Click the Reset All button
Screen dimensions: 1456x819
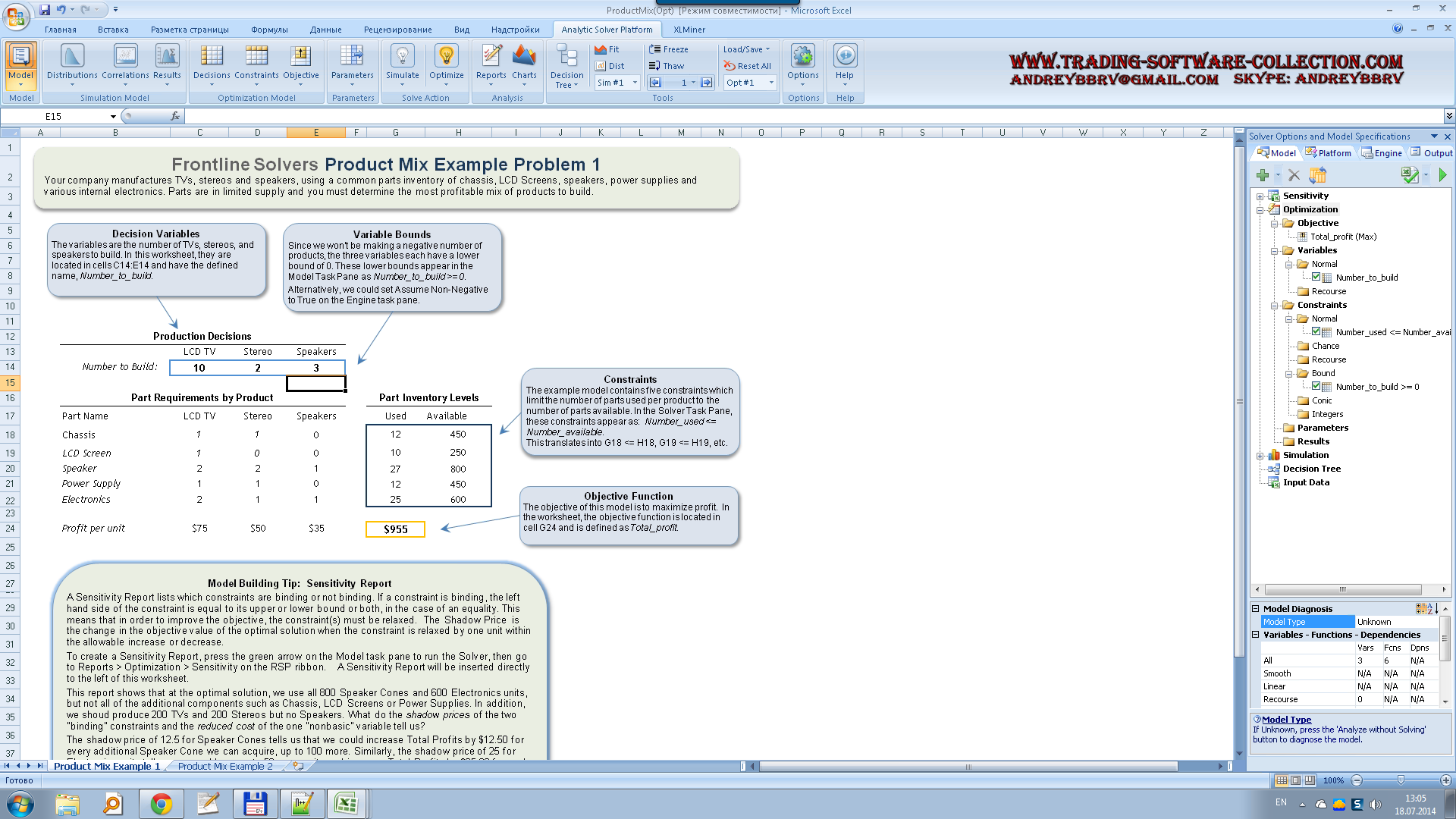pos(747,66)
